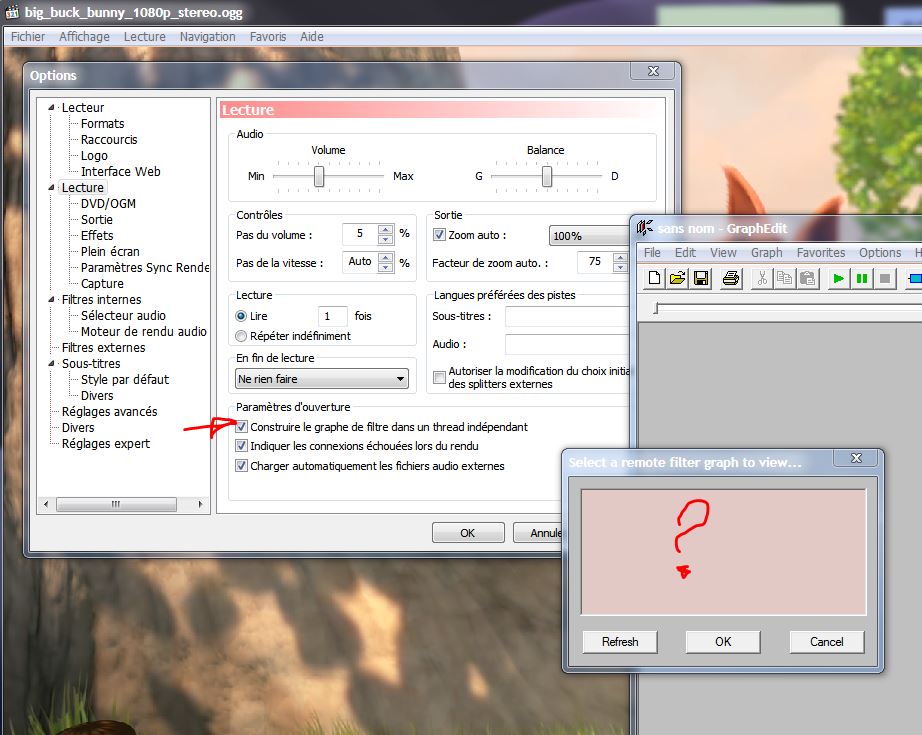Decrease Pas de la vitesse with down arrow

tap(386, 267)
